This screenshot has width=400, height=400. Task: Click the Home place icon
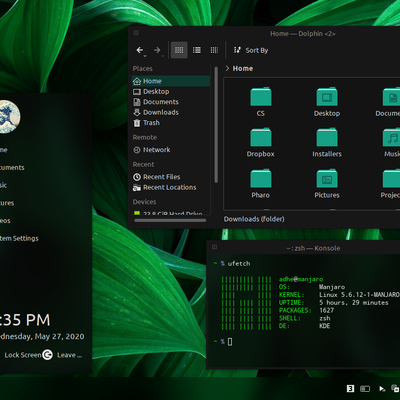[x=137, y=81]
